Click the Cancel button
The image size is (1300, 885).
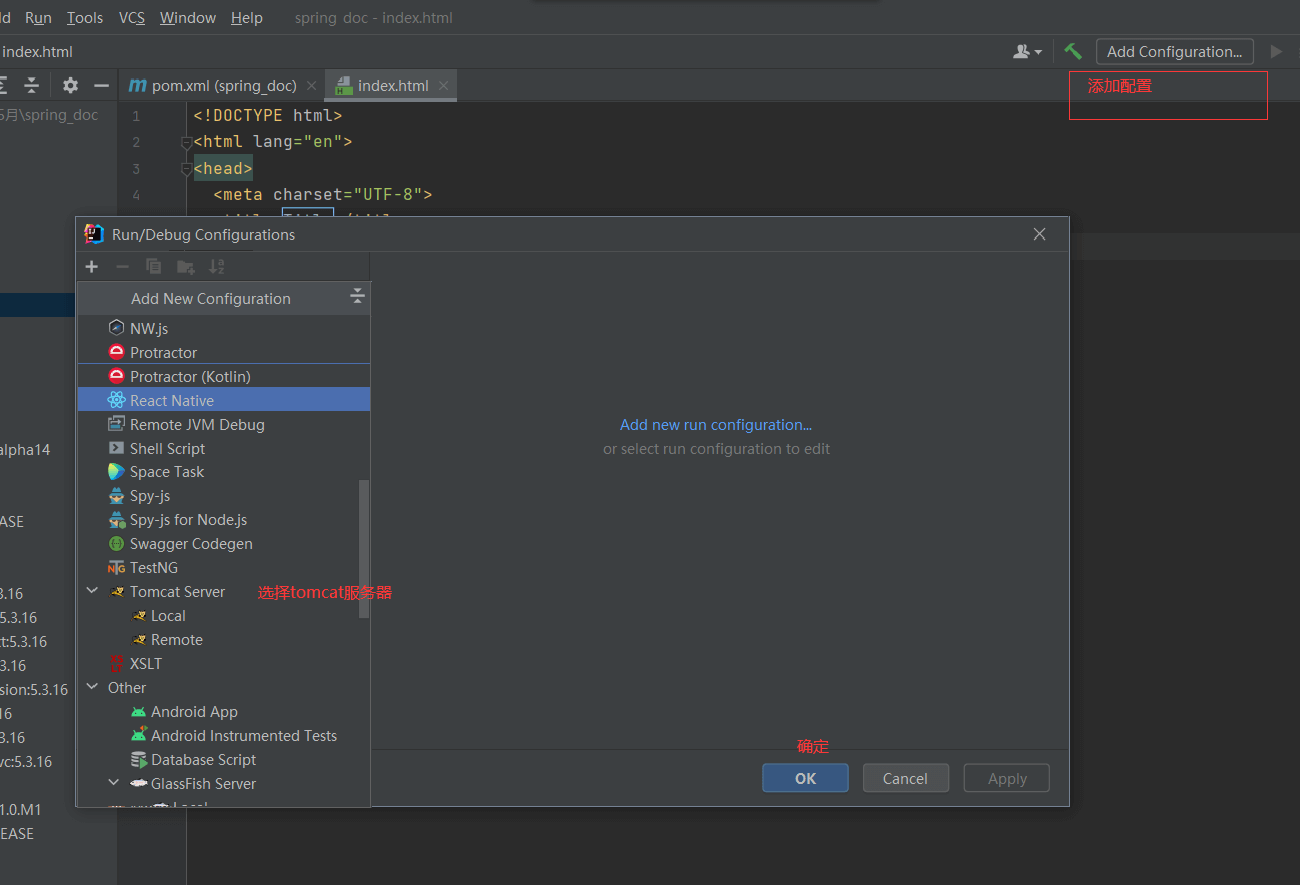(905, 778)
